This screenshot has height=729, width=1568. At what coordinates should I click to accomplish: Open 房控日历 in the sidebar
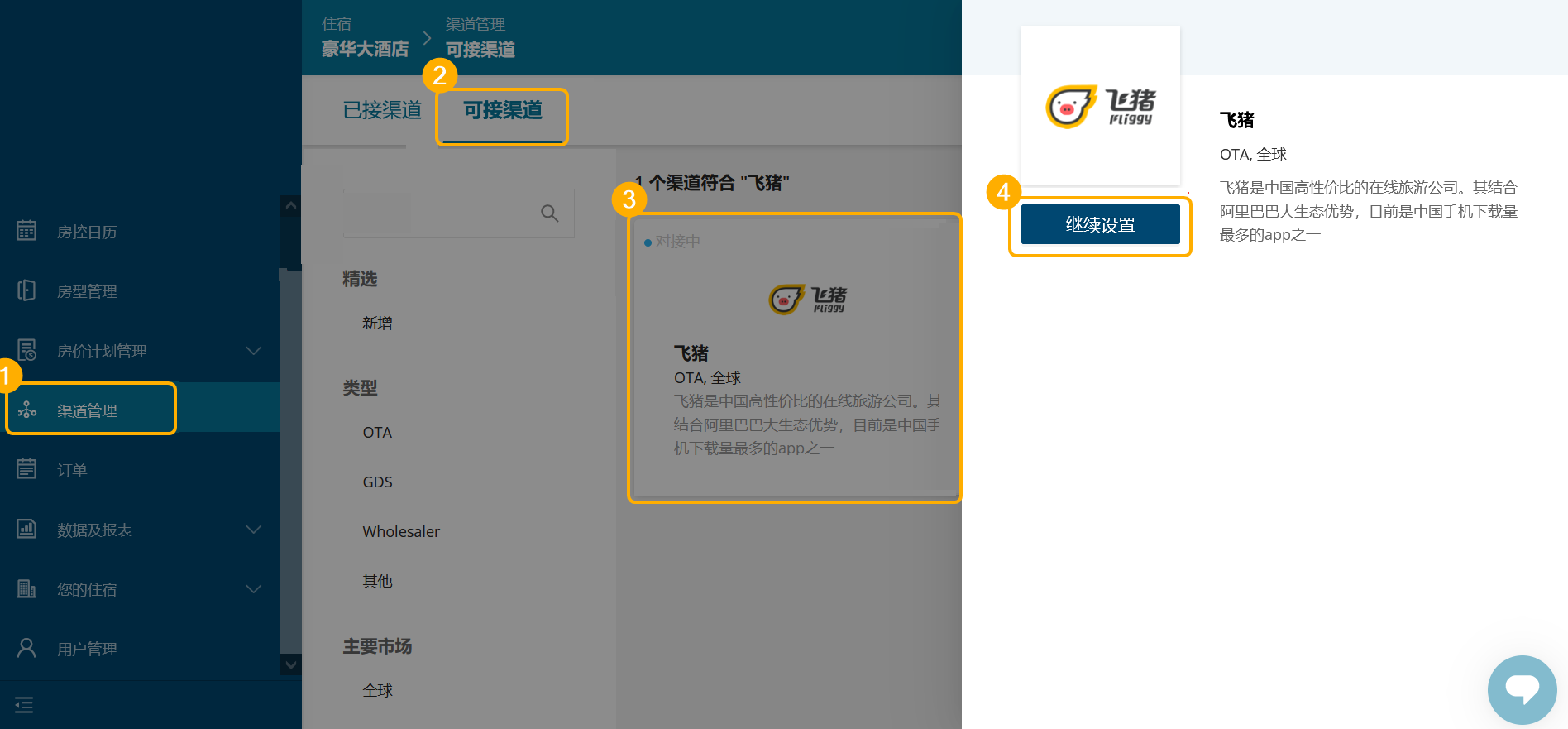87,233
